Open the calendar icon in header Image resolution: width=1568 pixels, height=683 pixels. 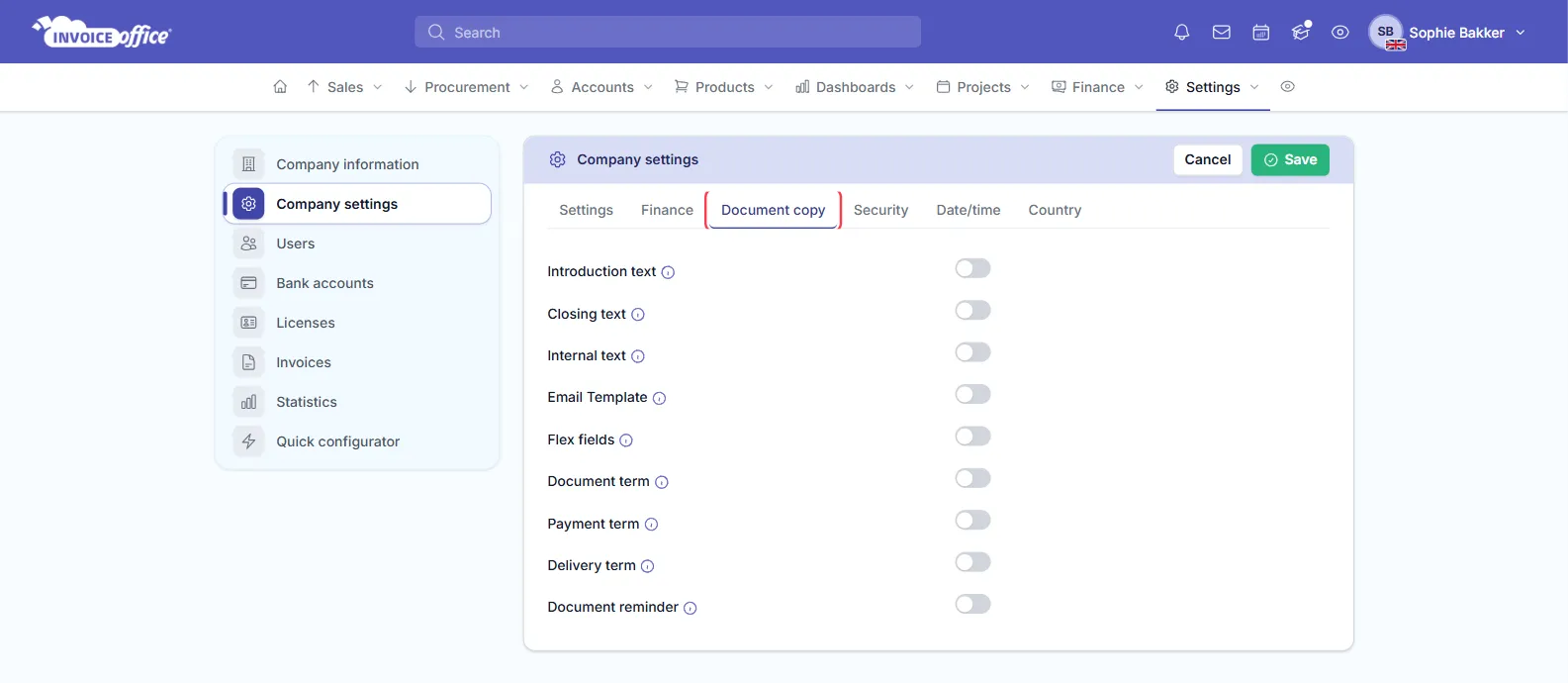coord(1261,33)
